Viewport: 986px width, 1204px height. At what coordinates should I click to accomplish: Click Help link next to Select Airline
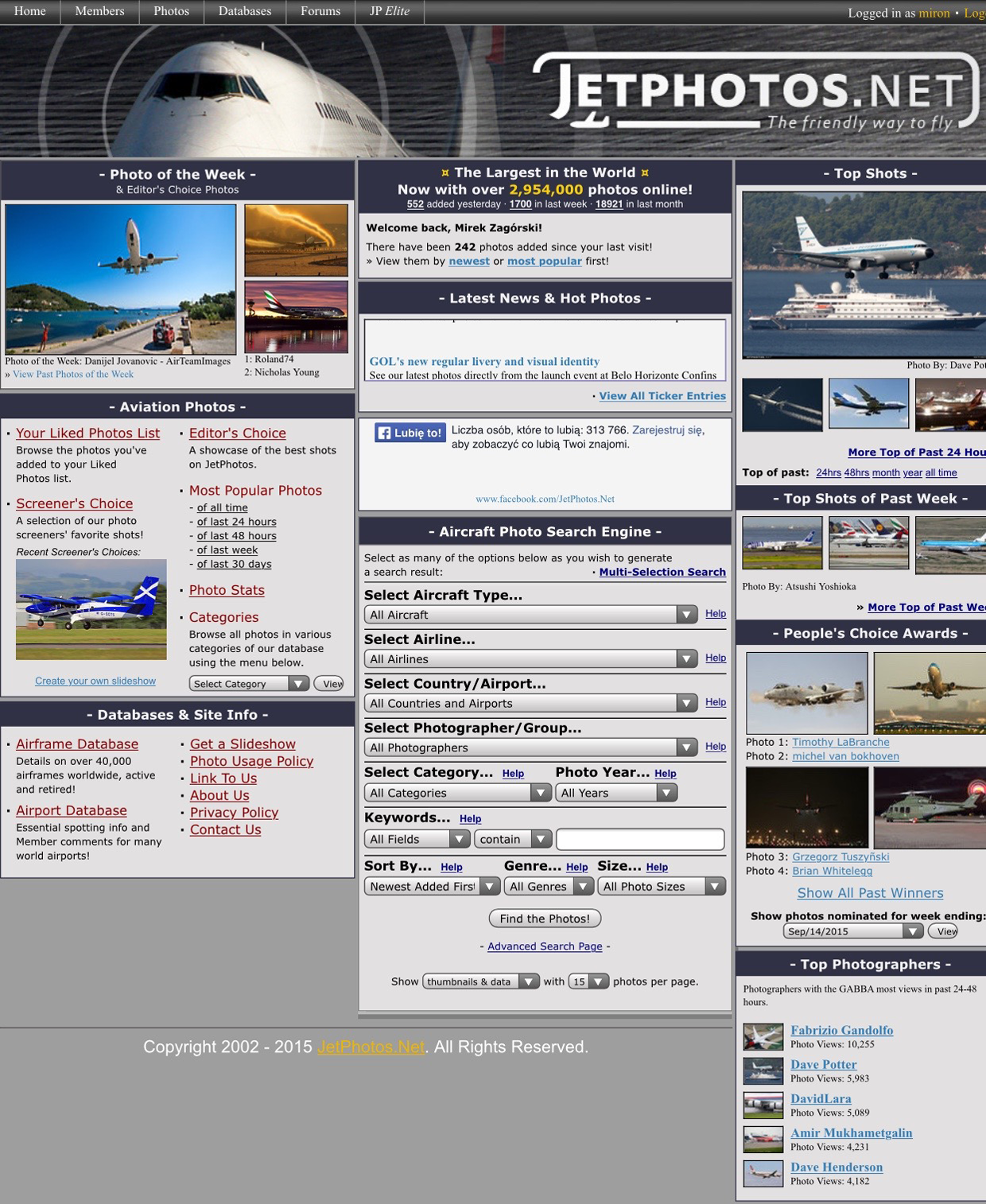point(716,658)
